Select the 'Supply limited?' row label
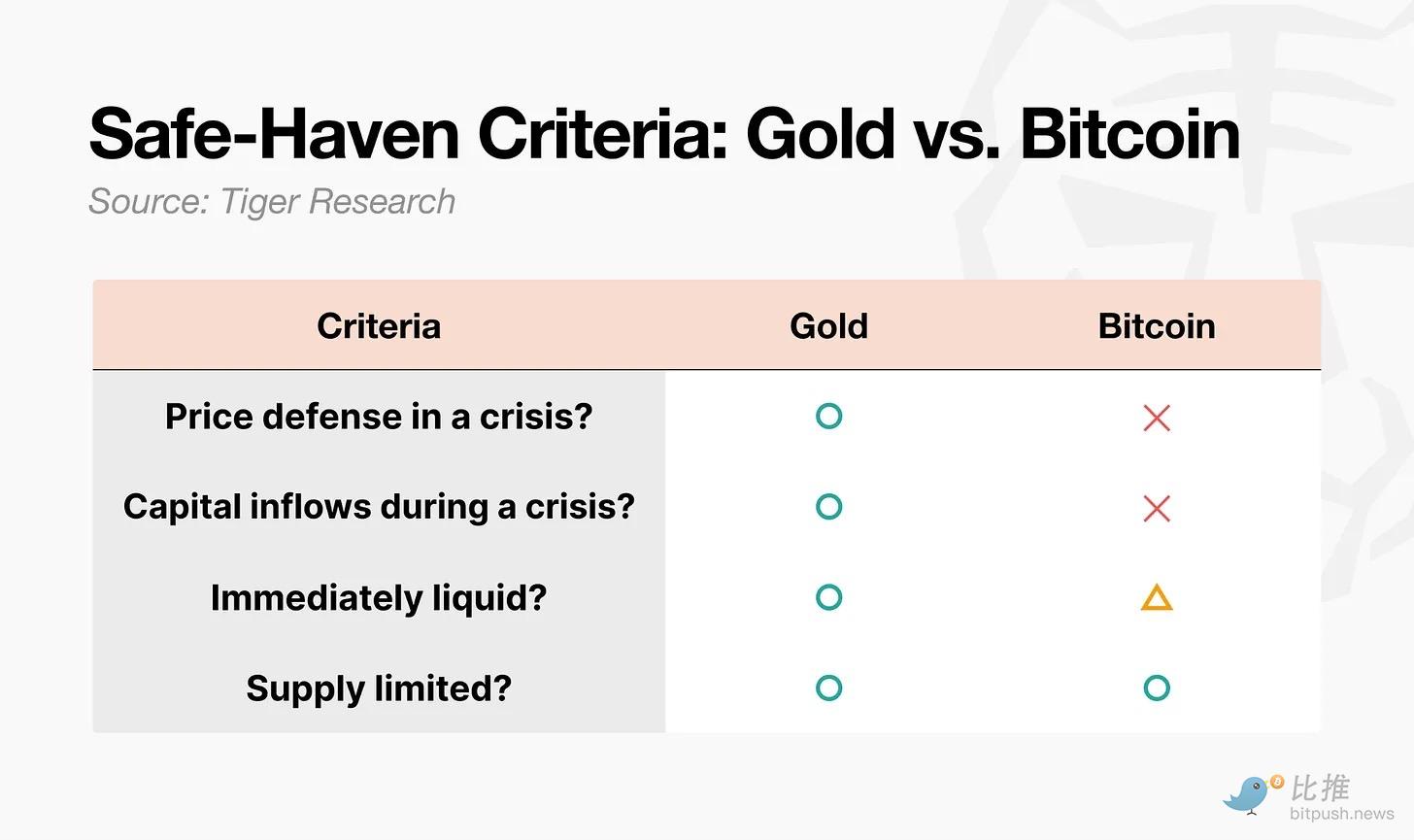The image size is (1414, 840). coord(379,688)
